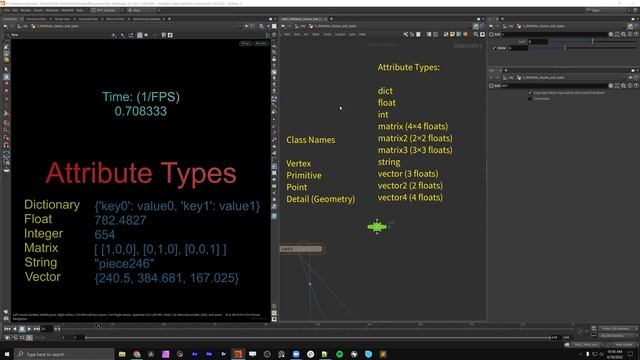Select the green null node in network
Screen dimensions: 640x360
pos(377,227)
